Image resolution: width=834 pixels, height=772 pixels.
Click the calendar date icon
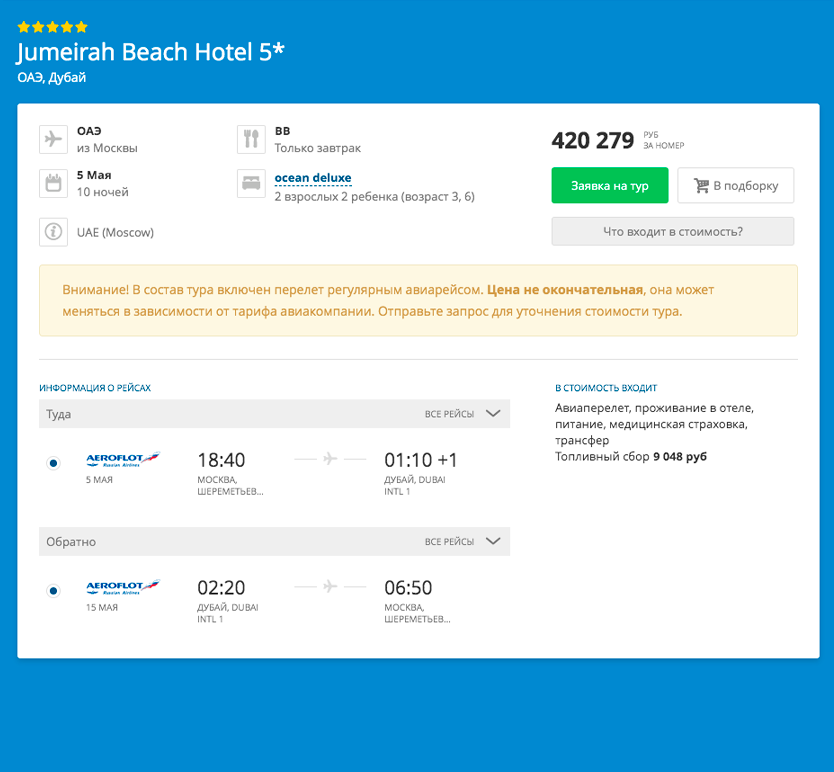coord(53,183)
